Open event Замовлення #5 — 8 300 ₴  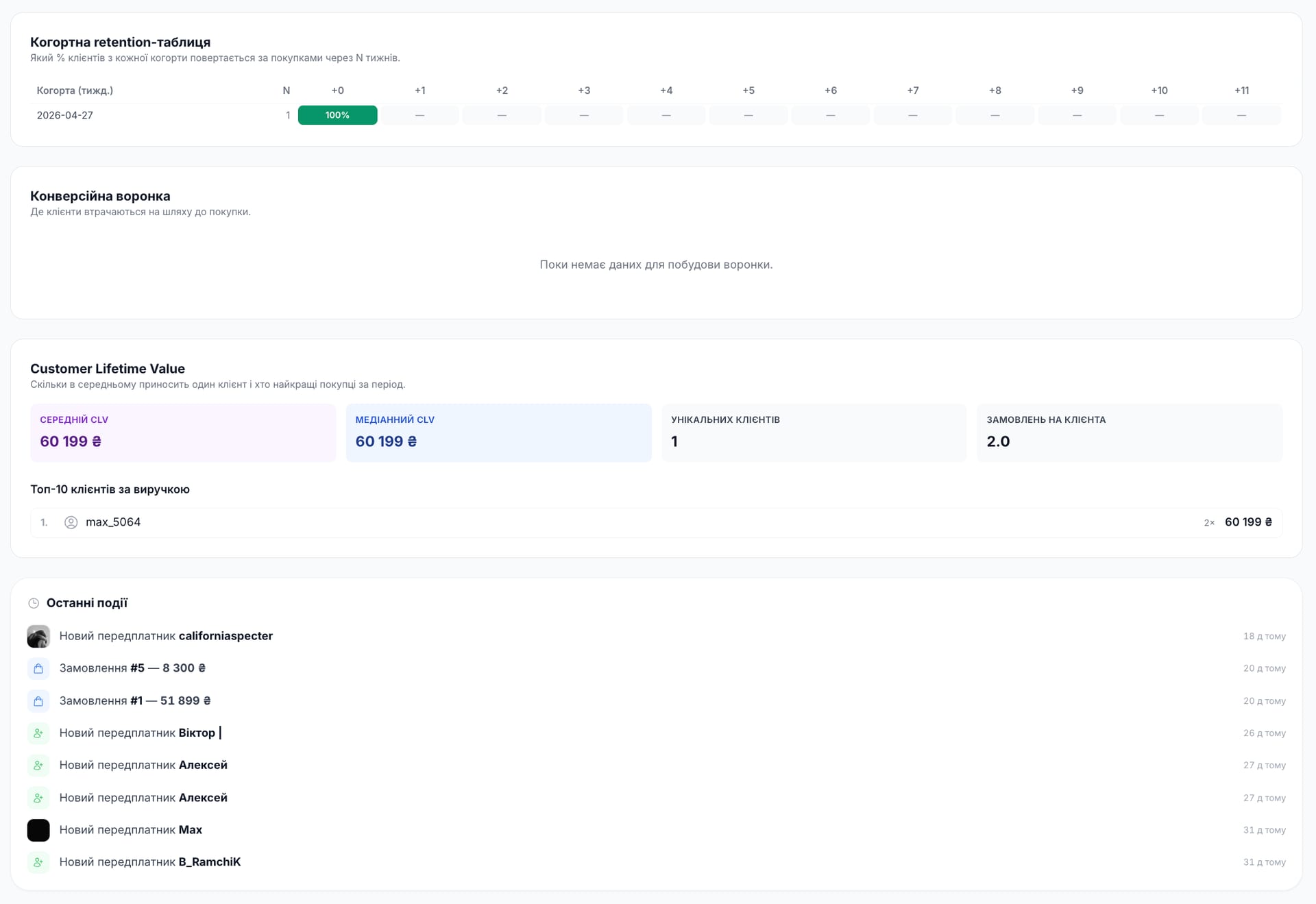[132, 668]
